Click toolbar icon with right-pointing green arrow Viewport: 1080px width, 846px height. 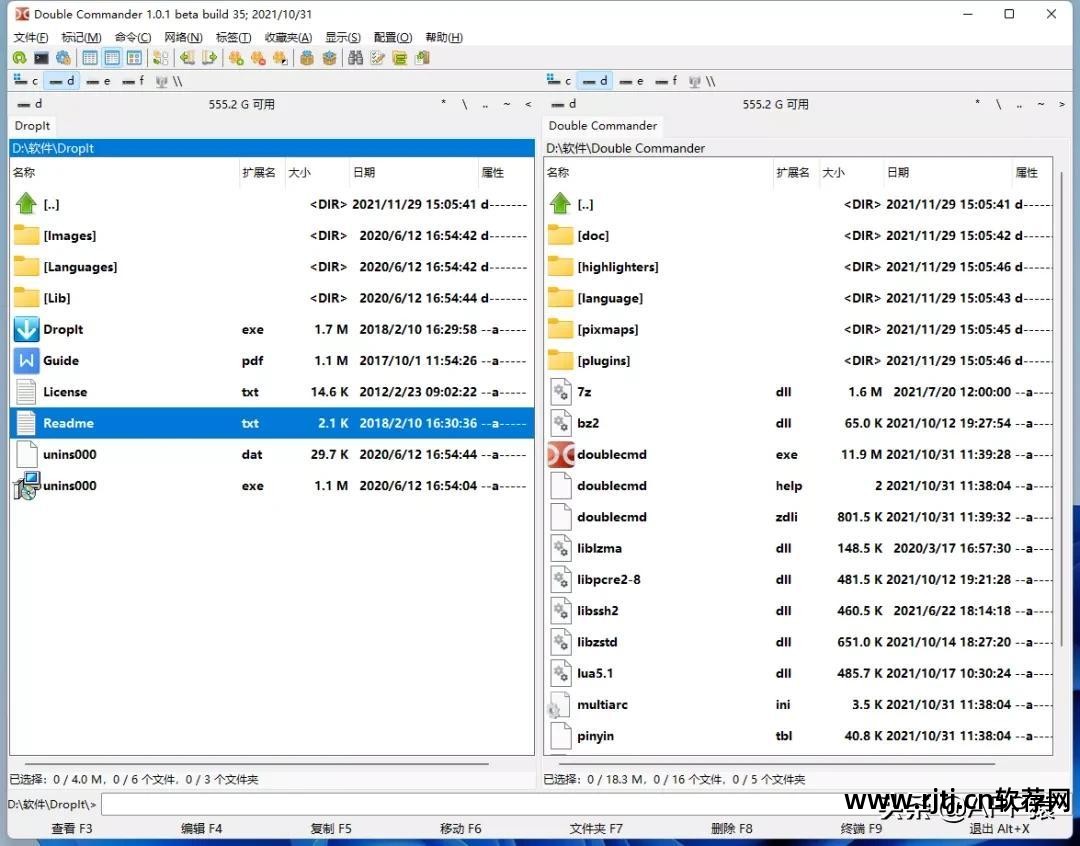(209, 58)
